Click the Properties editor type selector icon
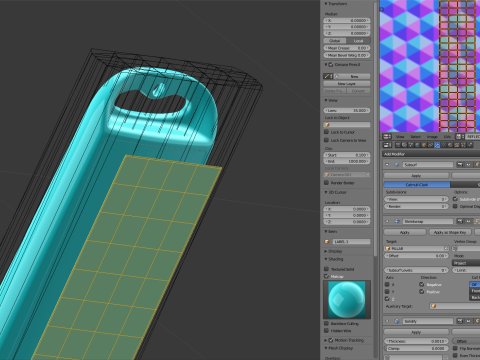The width and height of the screenshot is (480, 360). (x=387, y=145)
